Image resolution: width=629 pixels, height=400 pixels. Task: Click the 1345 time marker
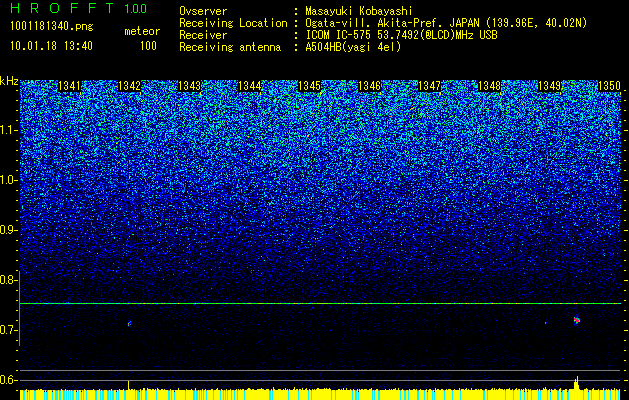click(309, 86)
